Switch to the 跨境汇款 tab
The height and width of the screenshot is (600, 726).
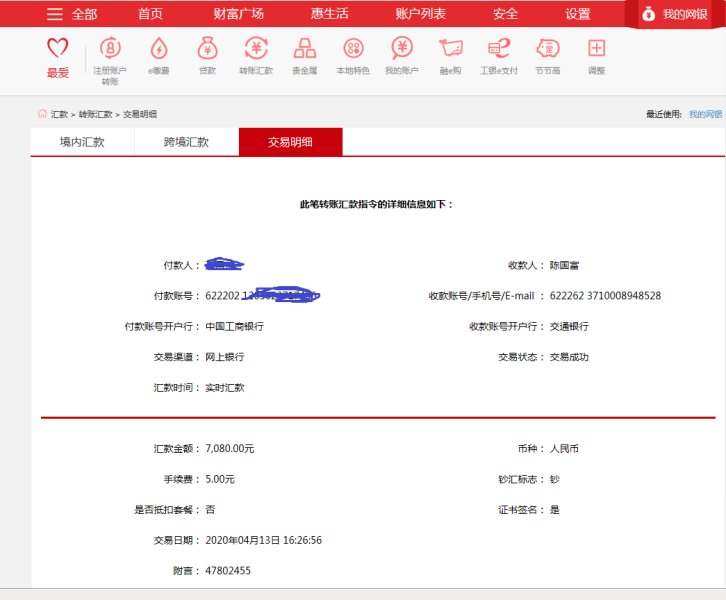186,142
